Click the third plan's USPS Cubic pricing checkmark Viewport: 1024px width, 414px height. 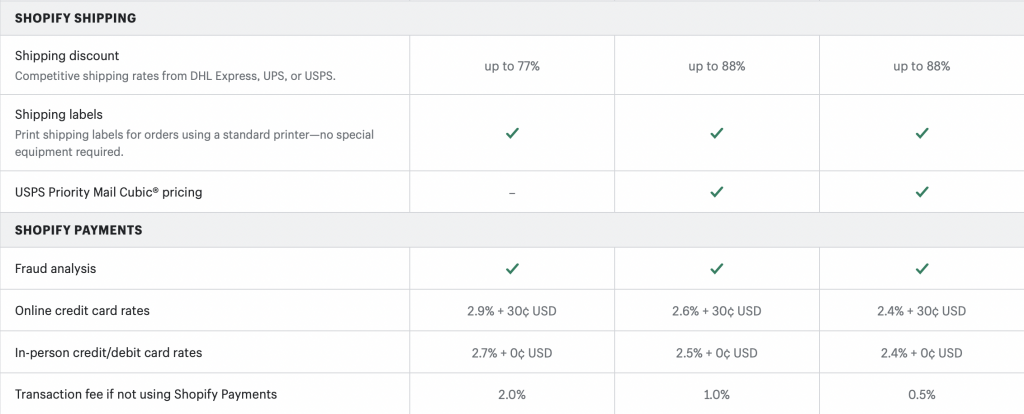(921, 192)
